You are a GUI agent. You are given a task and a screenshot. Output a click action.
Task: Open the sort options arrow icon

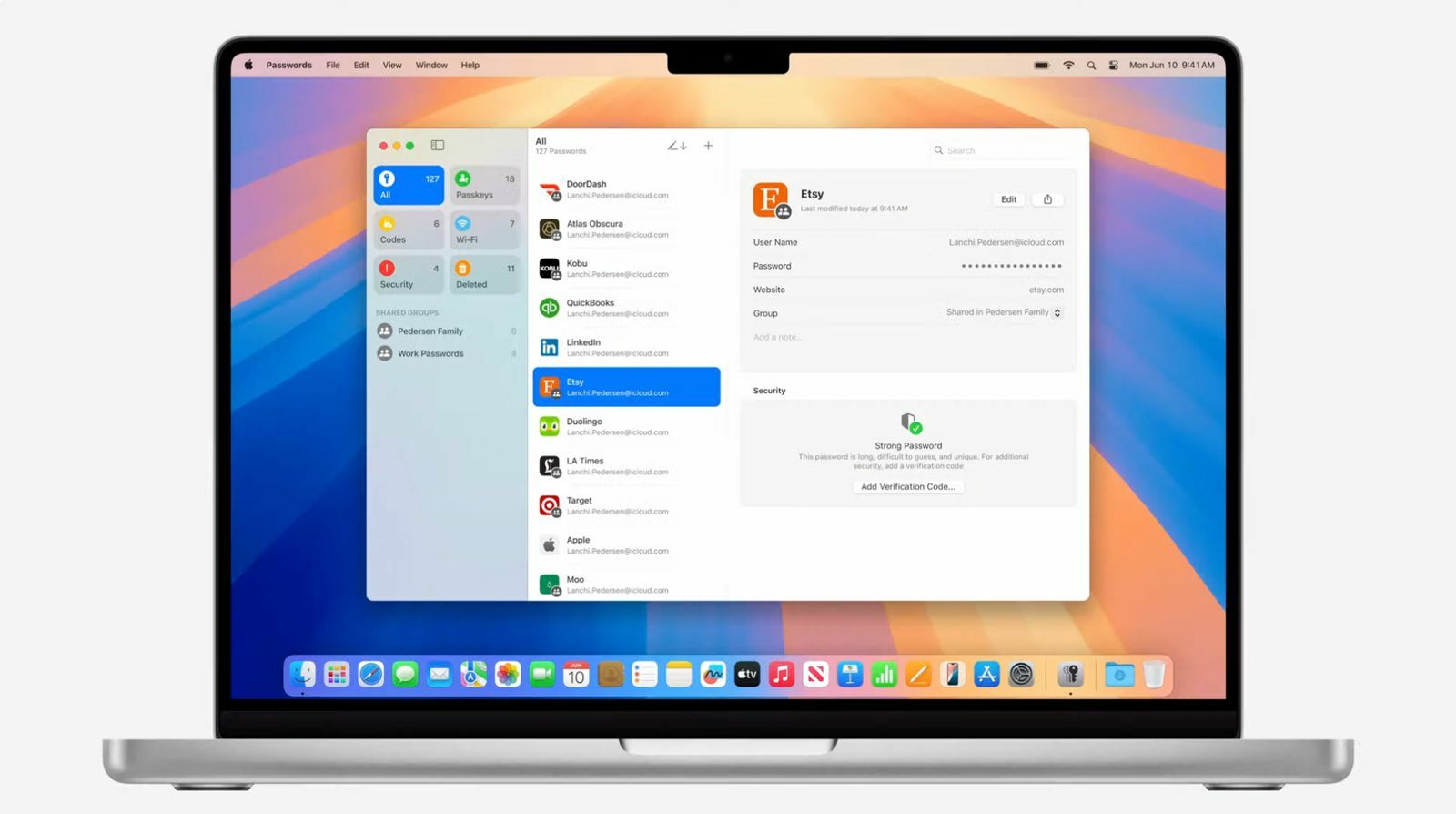point(677,146)
